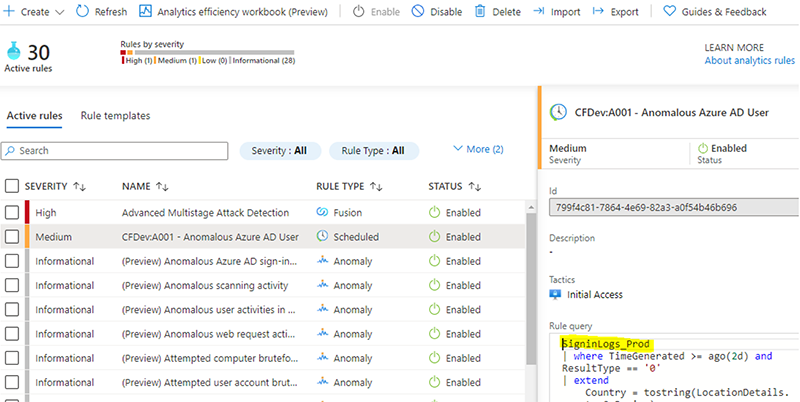
Task: Check the Anomalous web request row
Action: [x=12, y=334]
